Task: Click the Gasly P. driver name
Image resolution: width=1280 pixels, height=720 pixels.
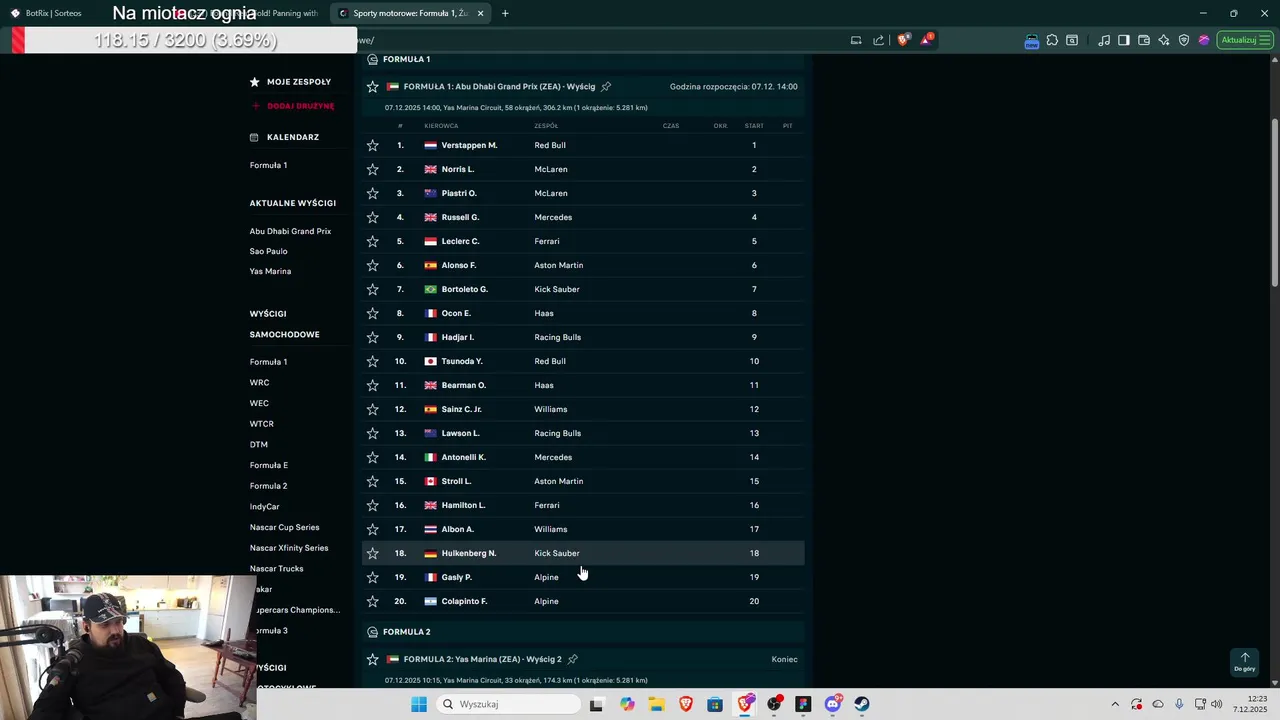Action: pyautogui.click(x=457, y=577)
